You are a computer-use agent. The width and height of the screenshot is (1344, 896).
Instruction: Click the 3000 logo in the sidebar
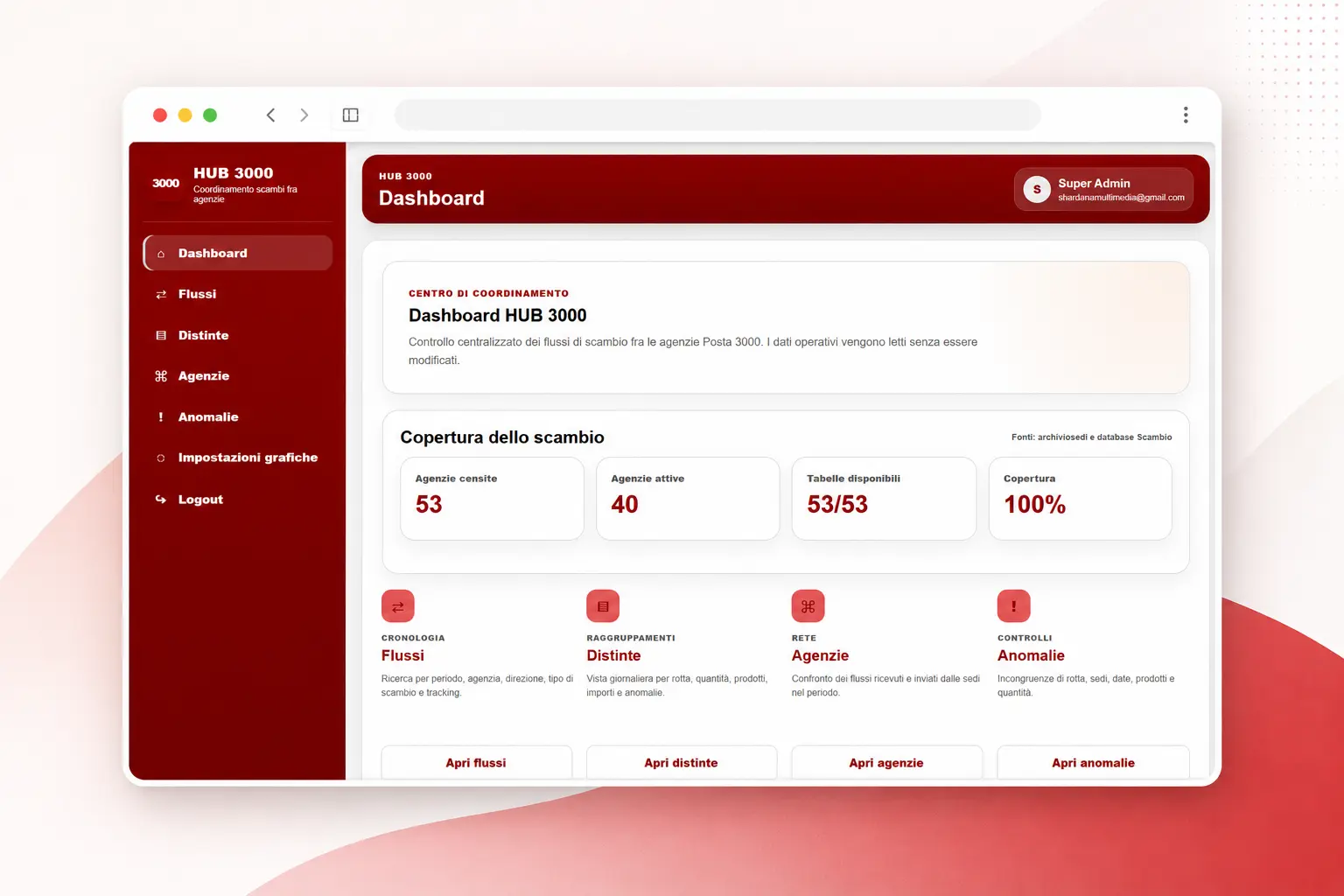pyautogui.click(x=165, y=183)
